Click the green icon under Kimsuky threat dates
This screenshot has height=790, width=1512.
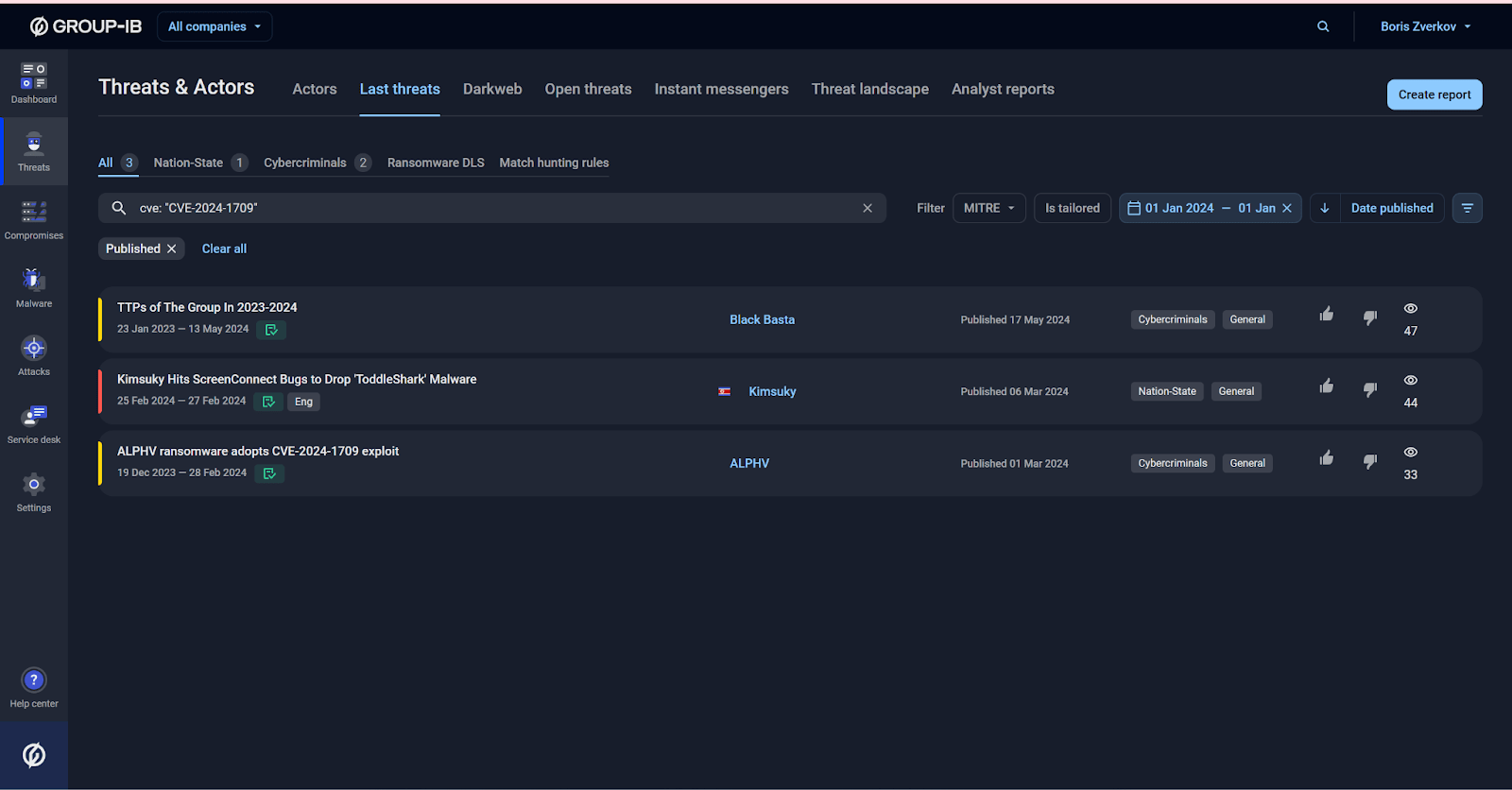click(268, 402)
